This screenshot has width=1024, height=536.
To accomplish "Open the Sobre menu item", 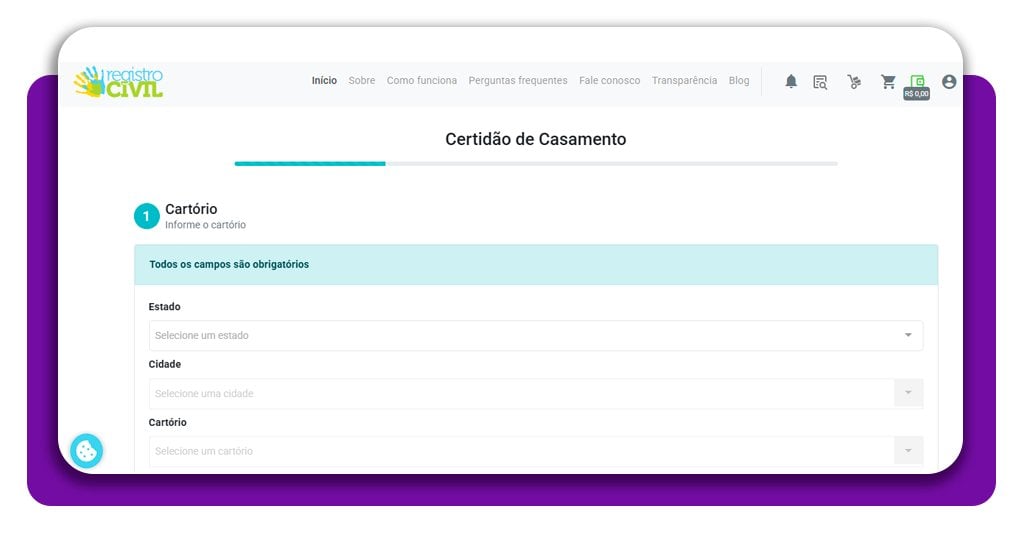I will (x=361, y=81).
